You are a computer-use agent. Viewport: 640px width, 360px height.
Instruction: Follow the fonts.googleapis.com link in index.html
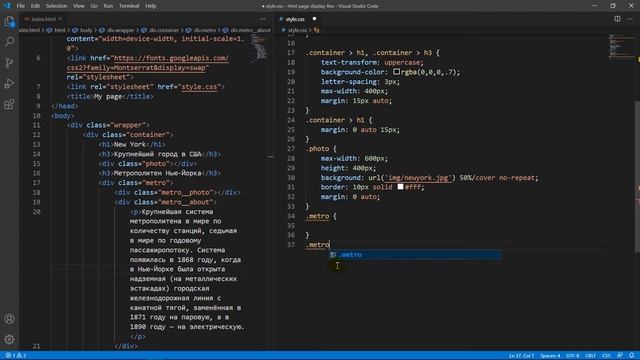pyautogui.click(x=148, y=63)
